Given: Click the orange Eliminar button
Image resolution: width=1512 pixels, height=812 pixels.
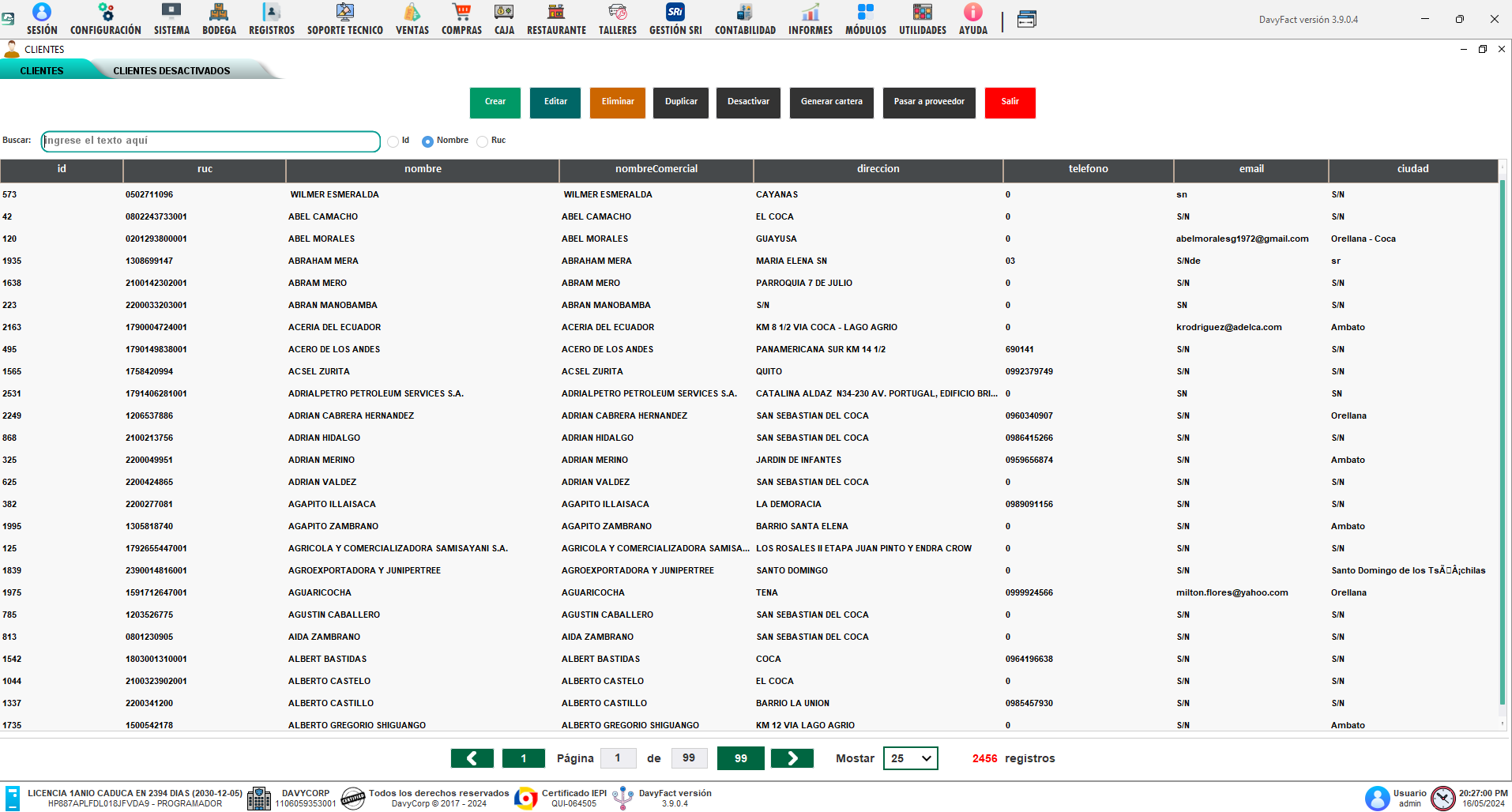Looking at the screenshot, I should (x=618, y=103).
